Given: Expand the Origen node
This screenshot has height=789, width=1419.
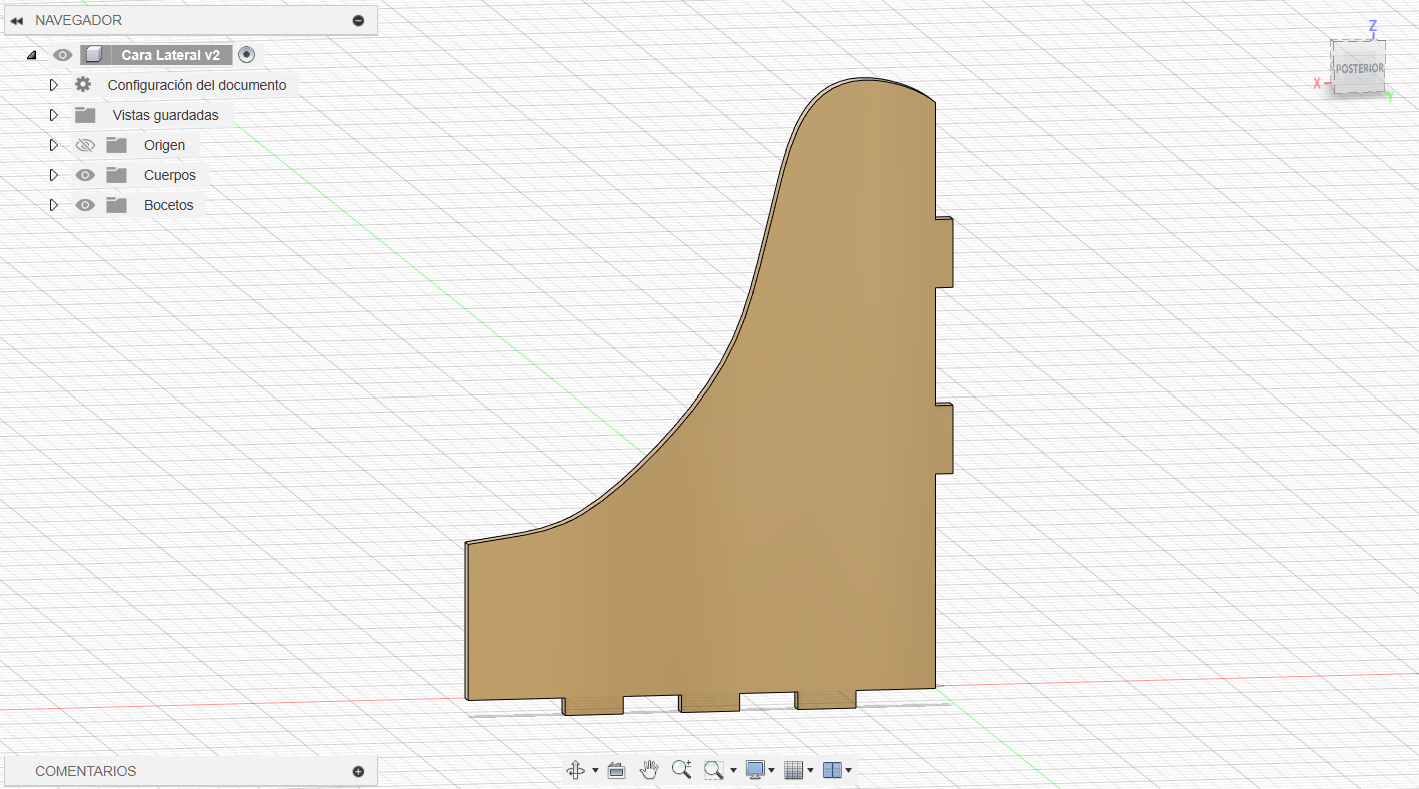Looking at the screenshot, I should point(54,145).
